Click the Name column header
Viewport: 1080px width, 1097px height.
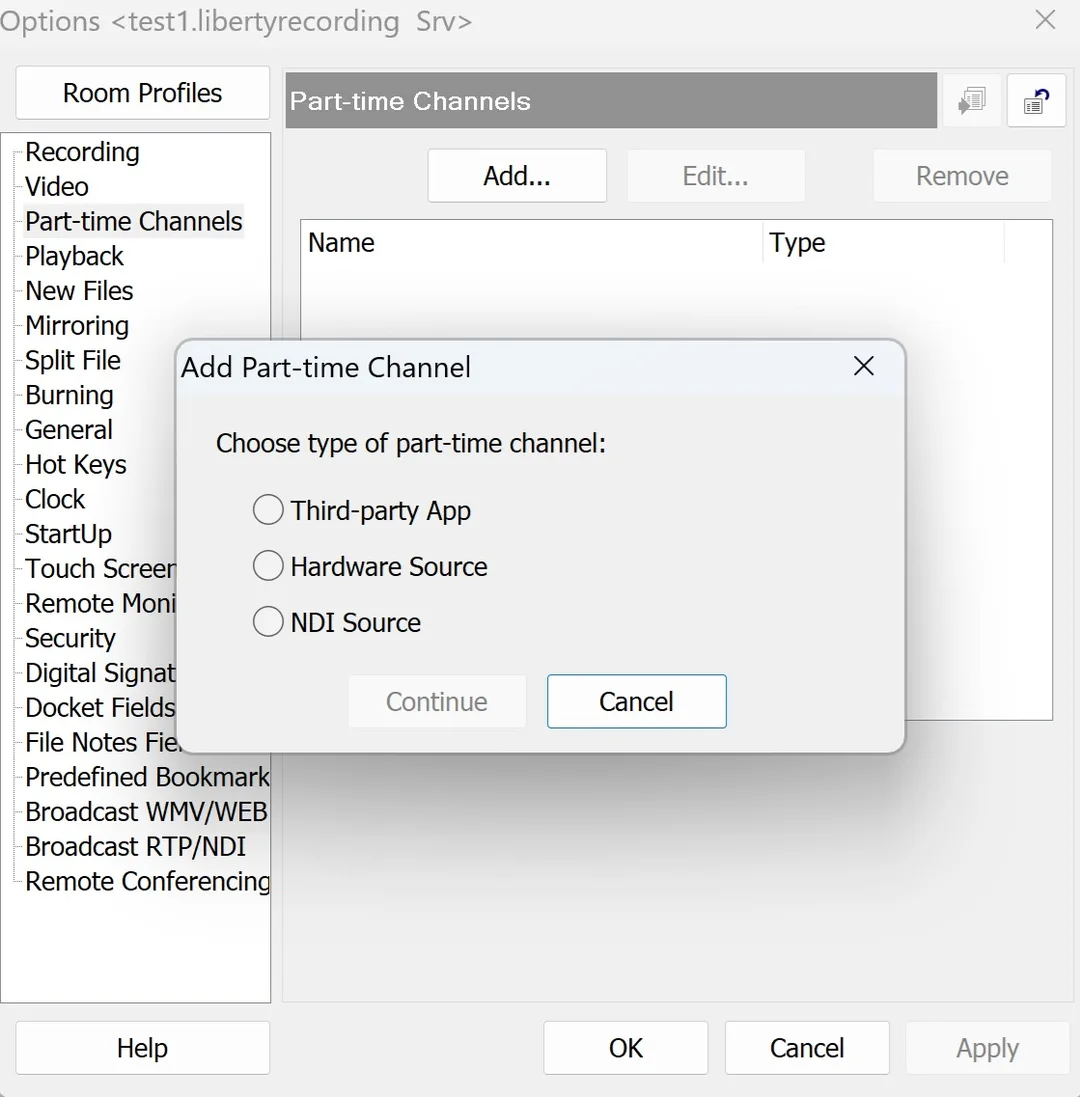point(532,243)
